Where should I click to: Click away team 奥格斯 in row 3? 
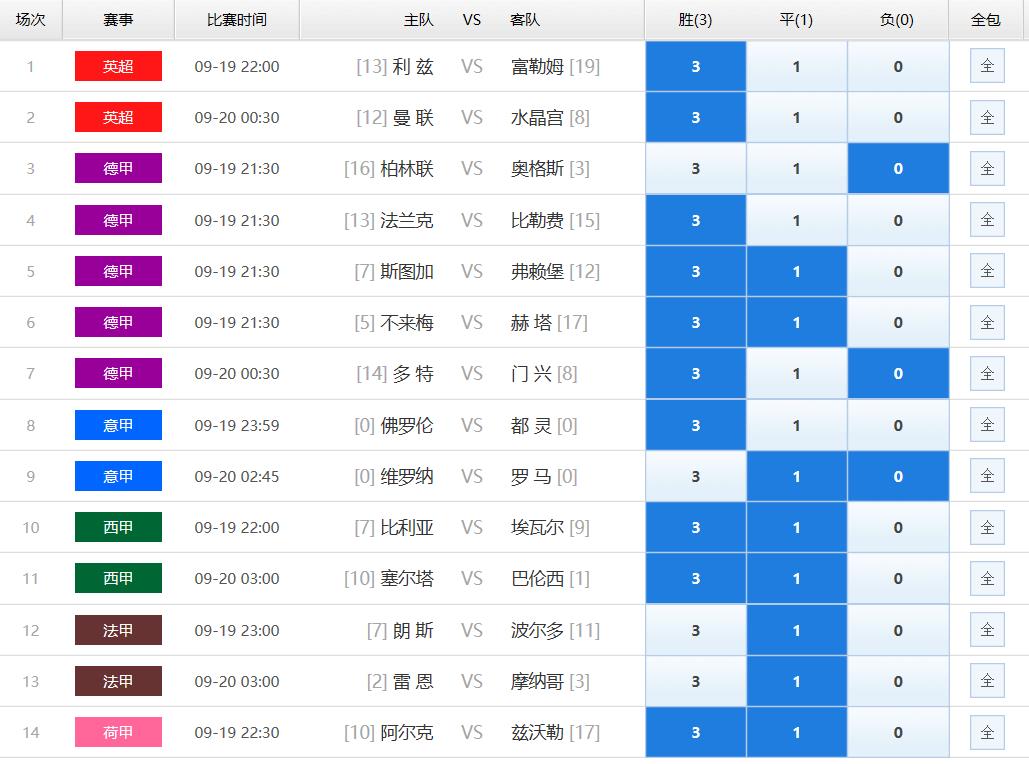[537, 169]
